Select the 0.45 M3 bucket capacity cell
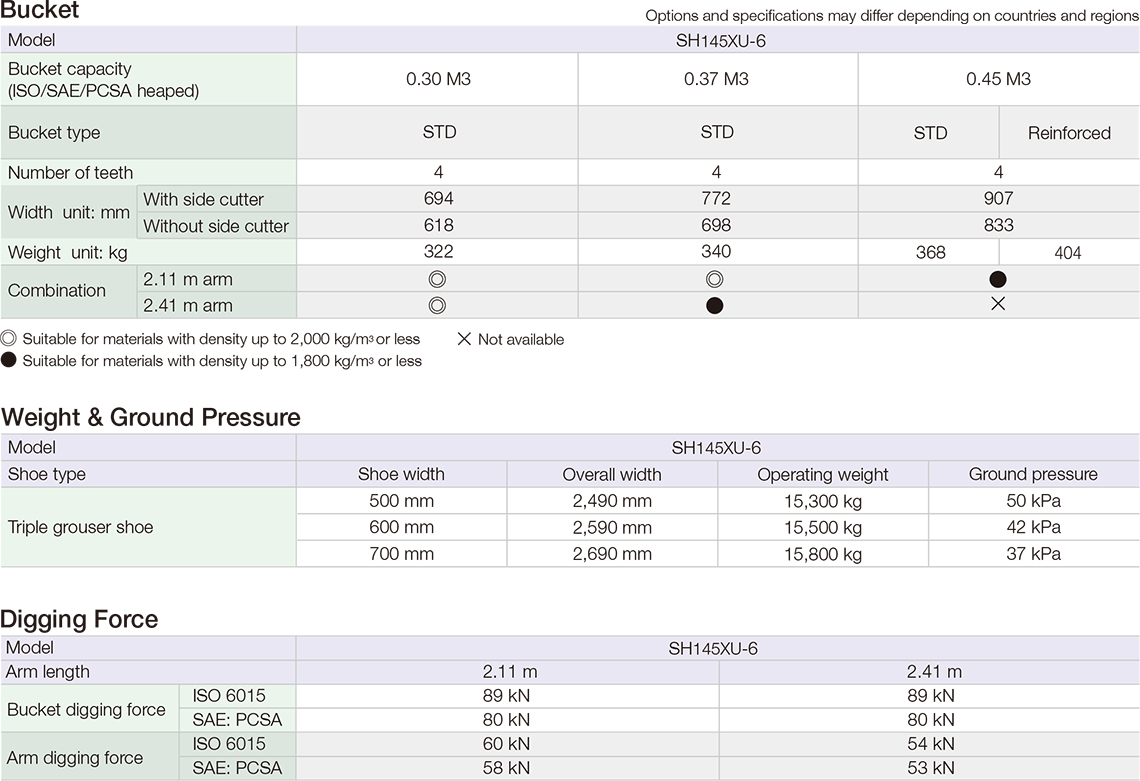Screen dimensions: 1140x781 (x=998, y=79)
